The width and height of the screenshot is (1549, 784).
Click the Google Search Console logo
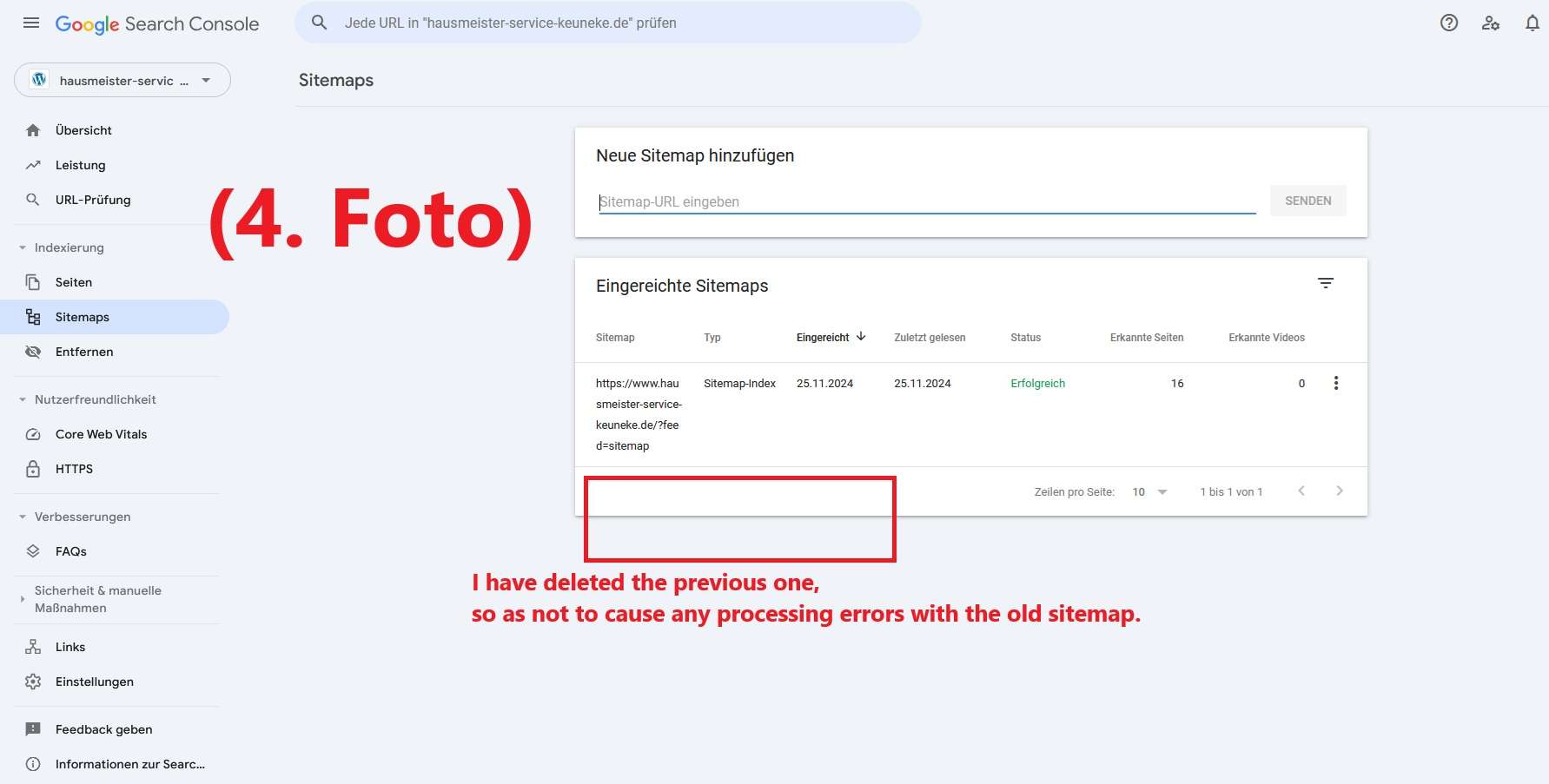pos(157,24)
